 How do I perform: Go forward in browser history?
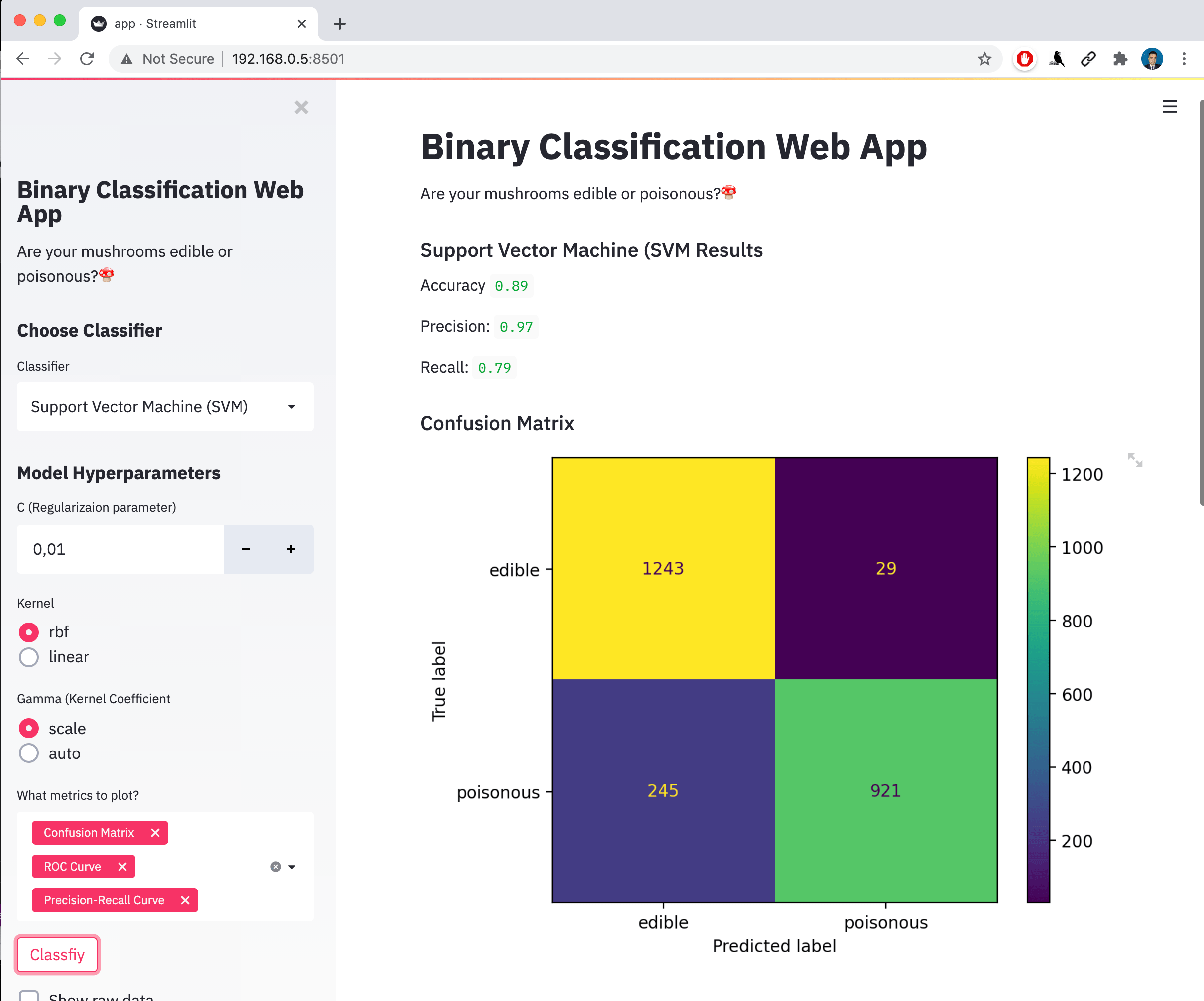[x=55, y=59]
